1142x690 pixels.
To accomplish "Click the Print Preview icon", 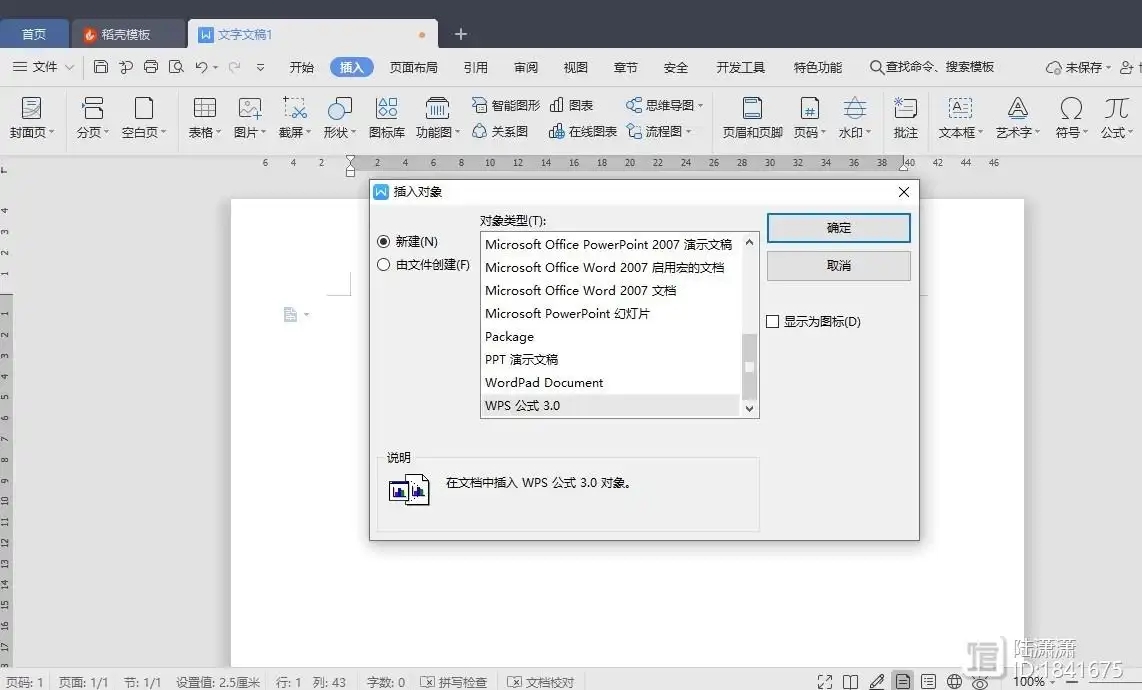I will click(176, 67).
